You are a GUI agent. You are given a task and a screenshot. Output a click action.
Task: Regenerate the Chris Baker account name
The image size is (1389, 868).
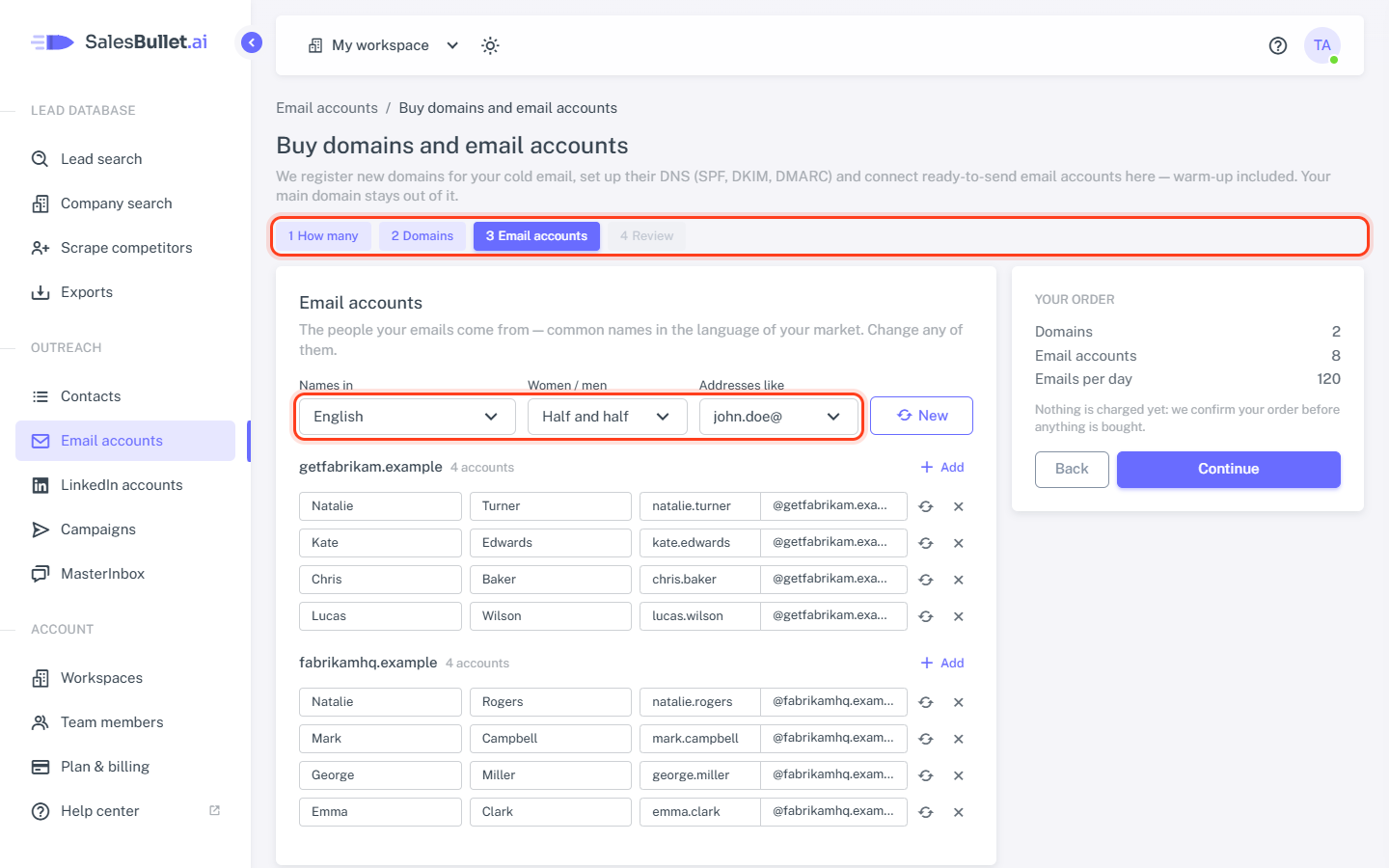point(926,580)
